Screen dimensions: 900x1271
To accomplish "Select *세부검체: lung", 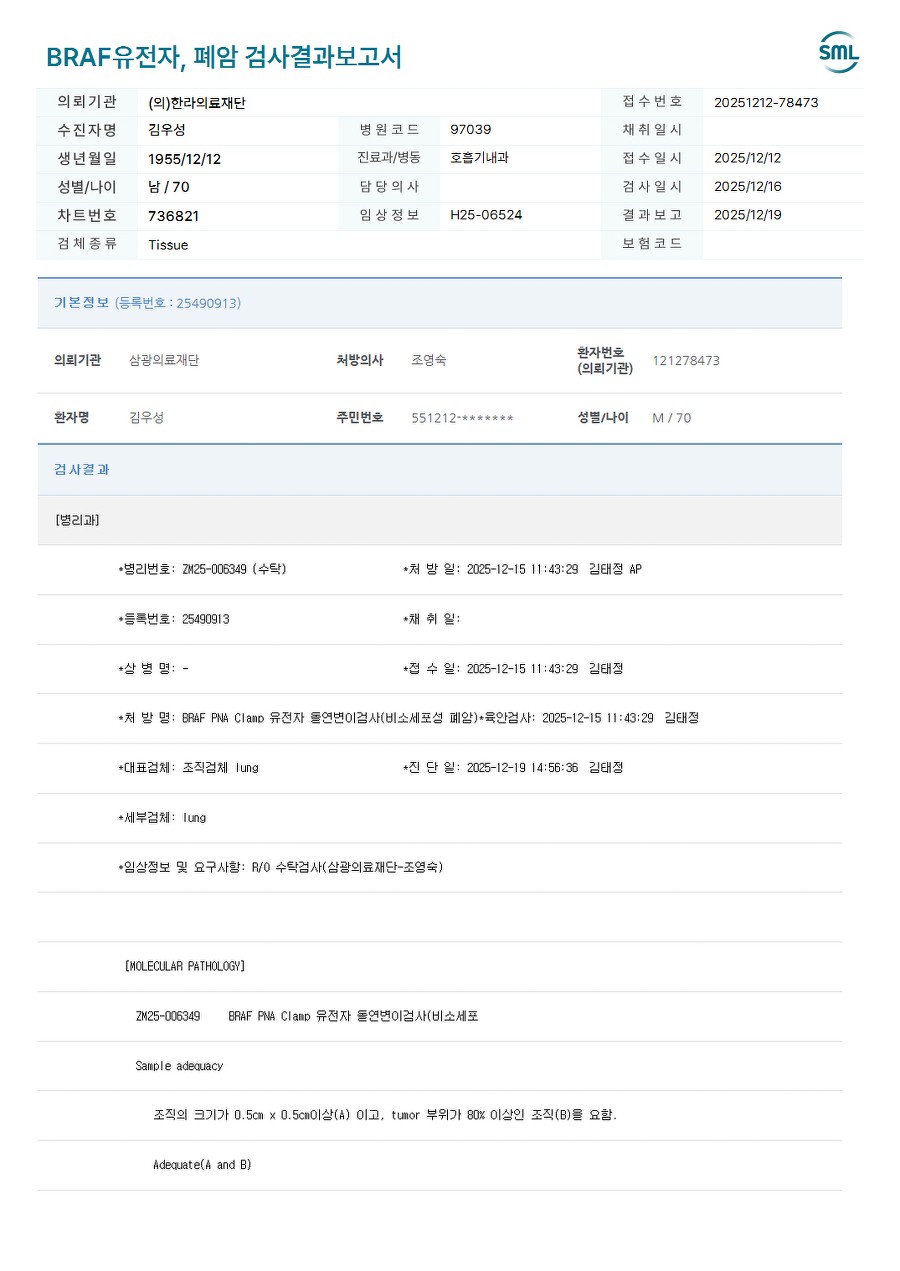I will [162, 818].
